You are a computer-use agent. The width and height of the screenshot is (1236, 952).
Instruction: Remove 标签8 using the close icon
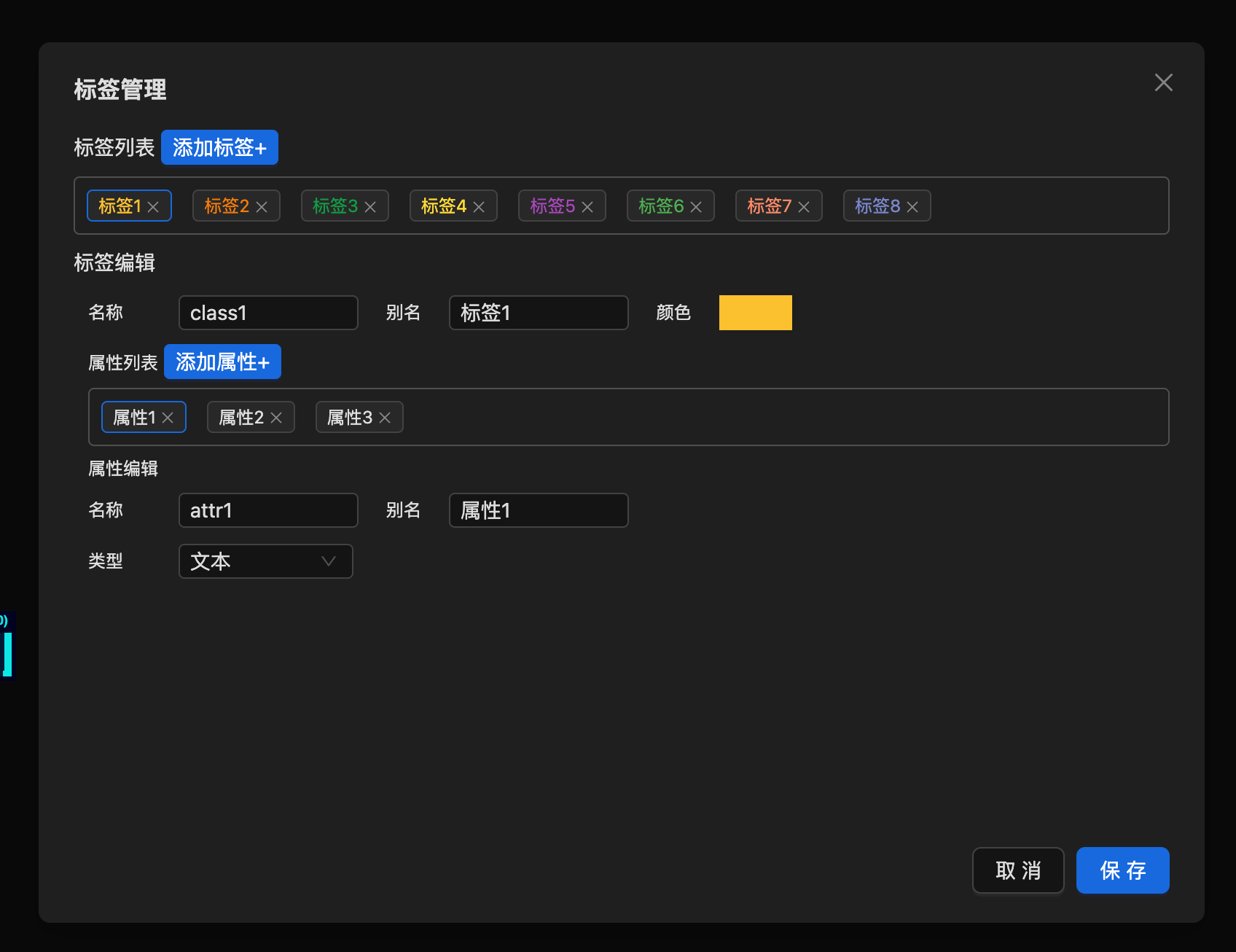pos(912,207)
